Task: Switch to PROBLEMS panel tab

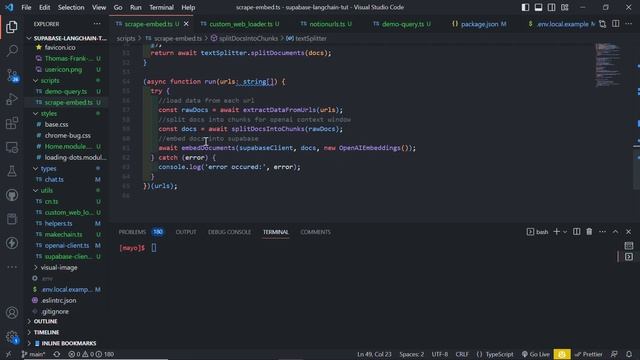Action: (x=132, y=232)
